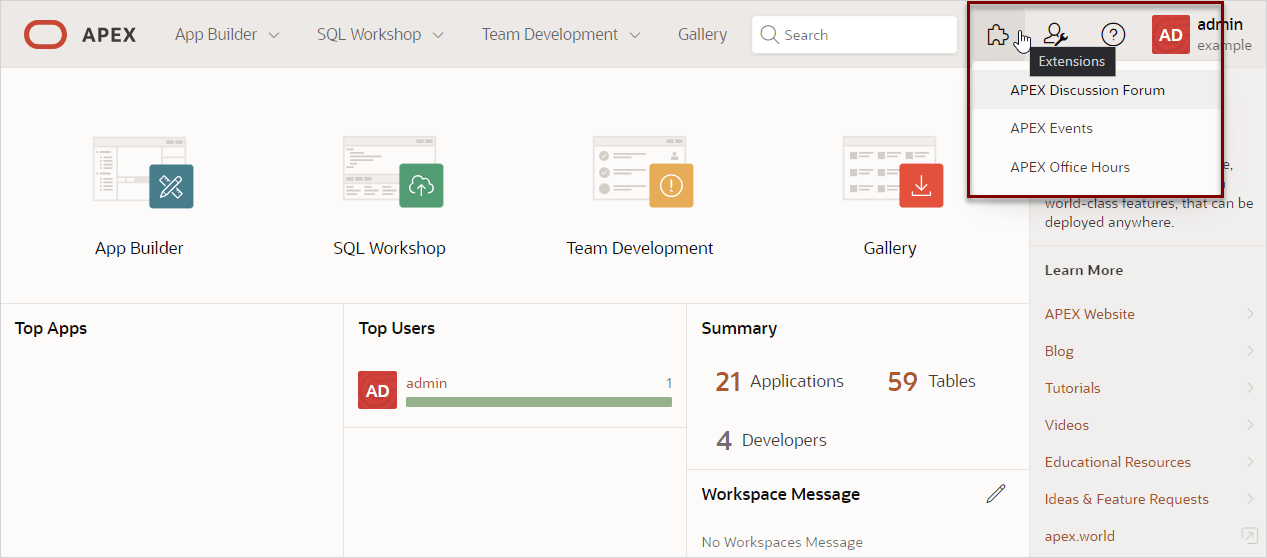Click the Help question mark icon

[x=1113, y=35]
